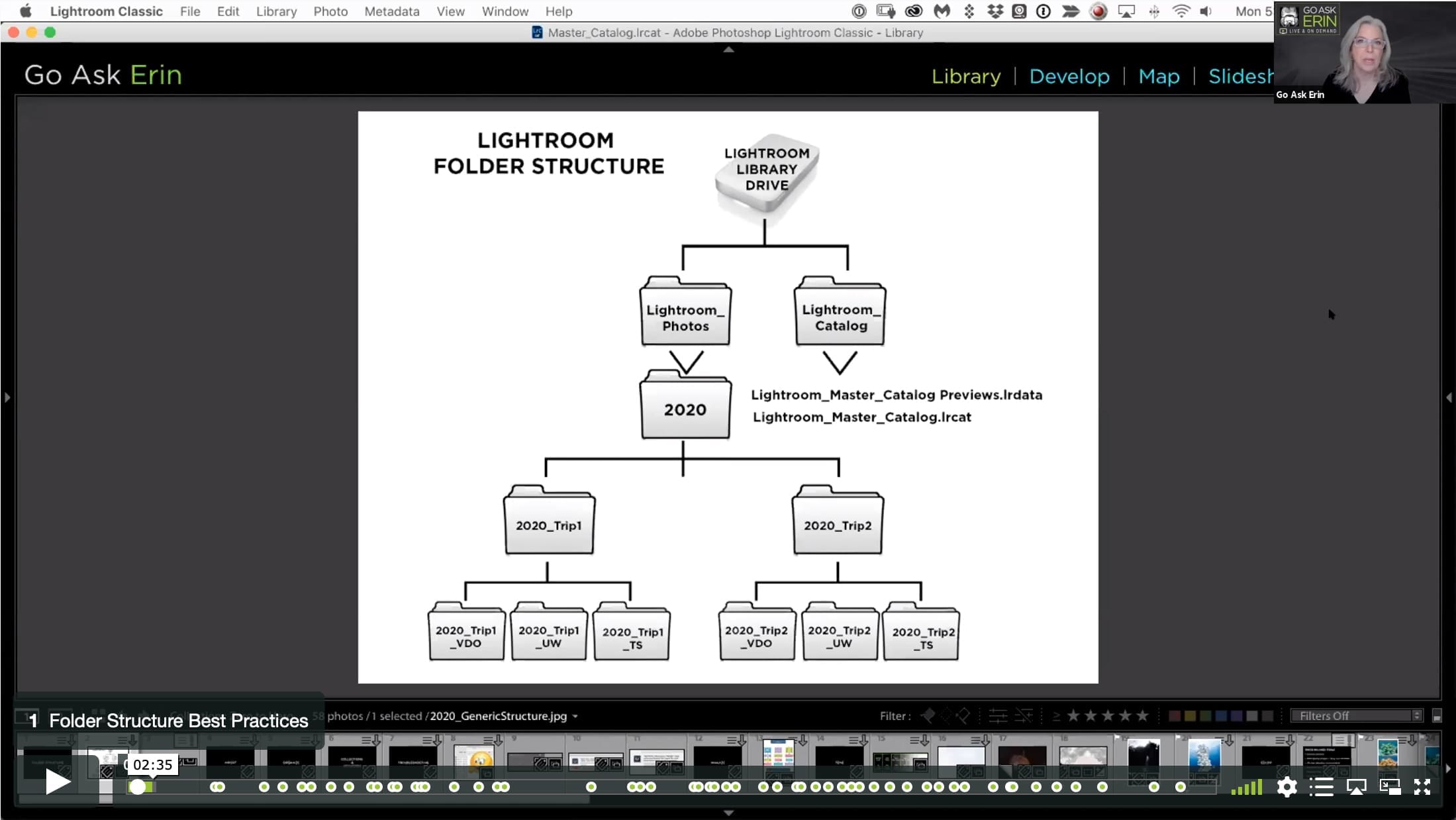Open the Metadata menu
The height and width of the screenshot is (820, 1456).
coord(392,11)
